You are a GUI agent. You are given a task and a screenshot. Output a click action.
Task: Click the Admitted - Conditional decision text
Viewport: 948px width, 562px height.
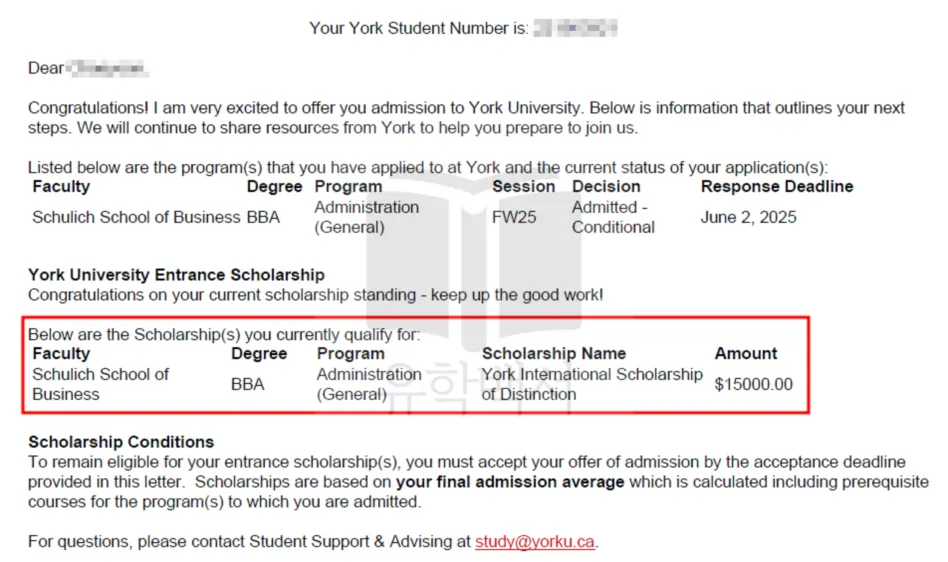[x=613, y=217]
